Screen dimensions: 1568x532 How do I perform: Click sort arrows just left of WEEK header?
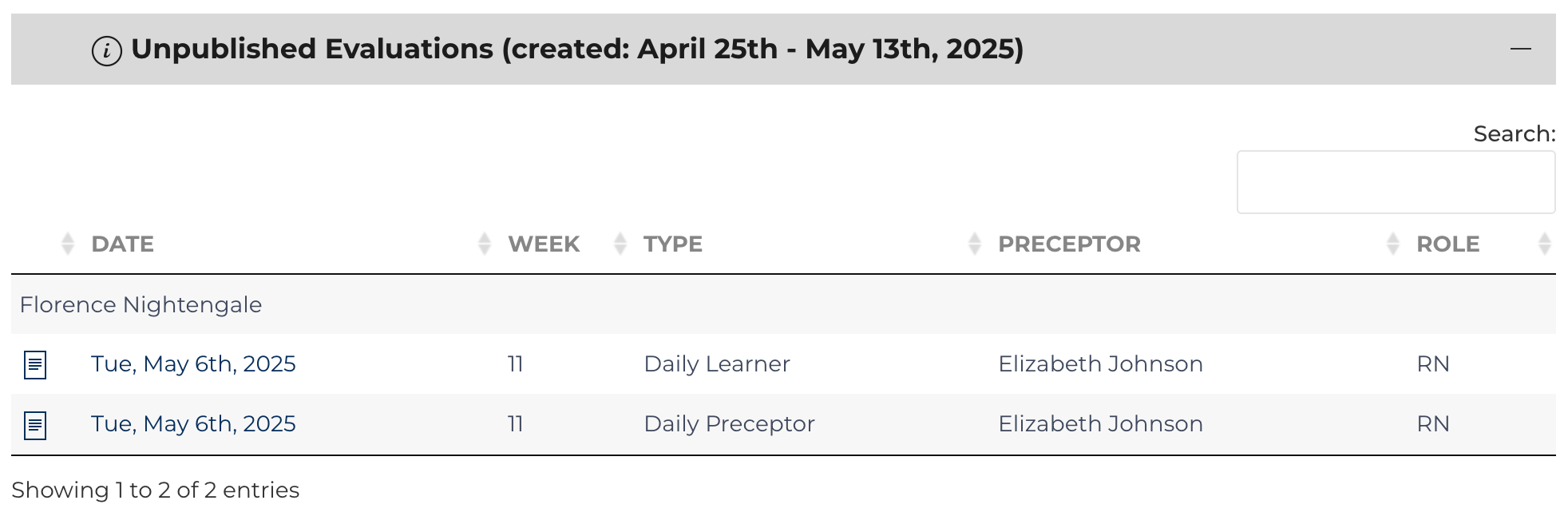click(x=484, y=244)
